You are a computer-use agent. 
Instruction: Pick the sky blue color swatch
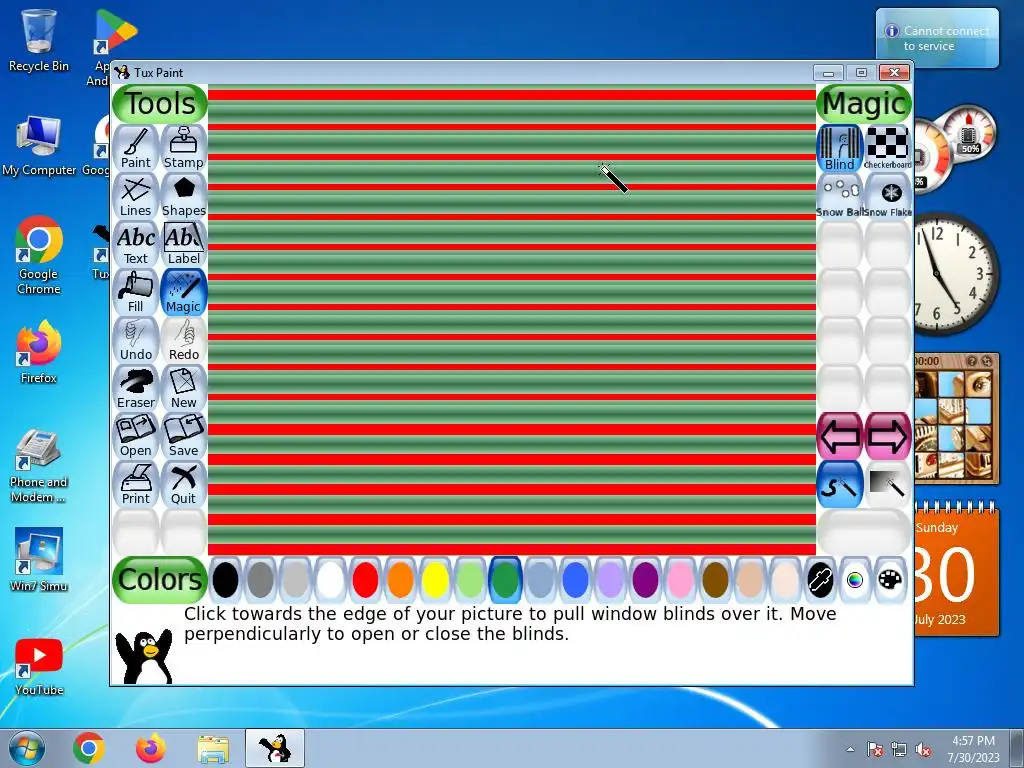(x=540, y=579)
